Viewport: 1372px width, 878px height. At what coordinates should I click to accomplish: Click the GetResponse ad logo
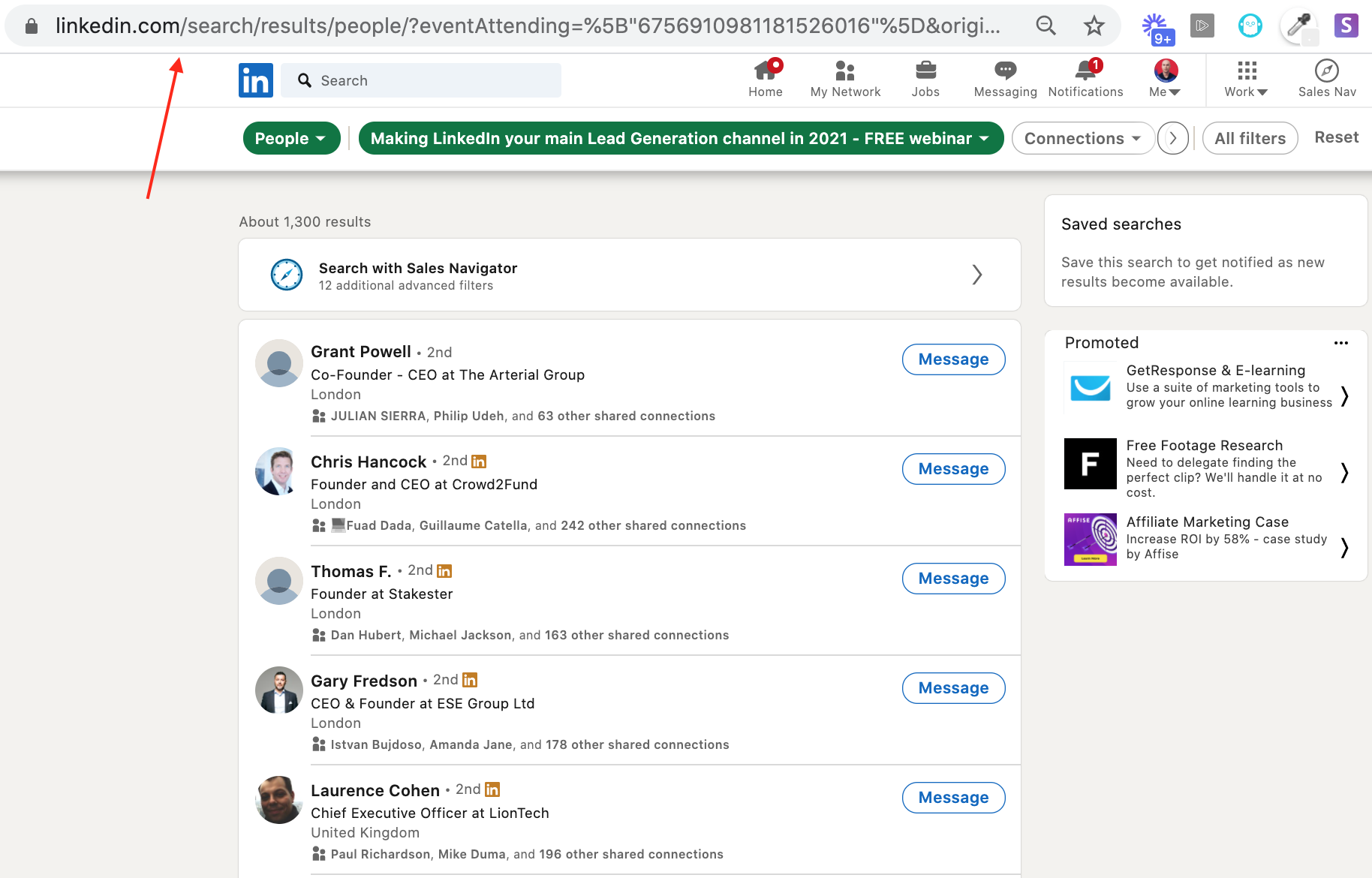coord(1091,387)
